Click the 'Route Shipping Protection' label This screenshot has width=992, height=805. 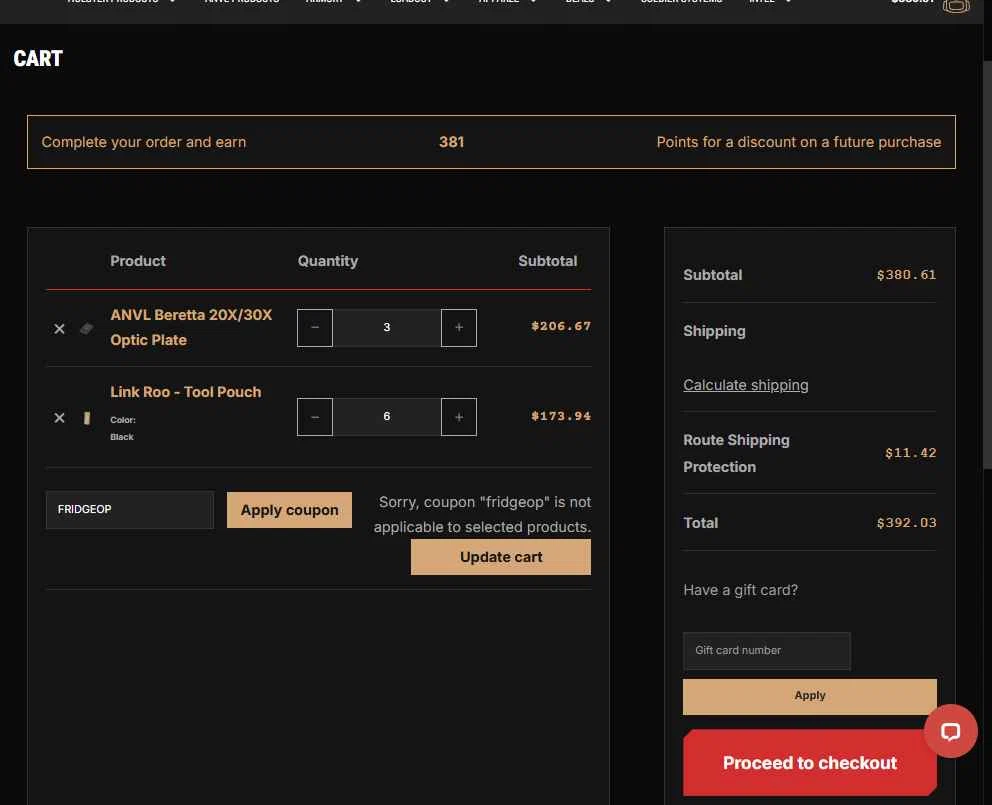point(736,453)
